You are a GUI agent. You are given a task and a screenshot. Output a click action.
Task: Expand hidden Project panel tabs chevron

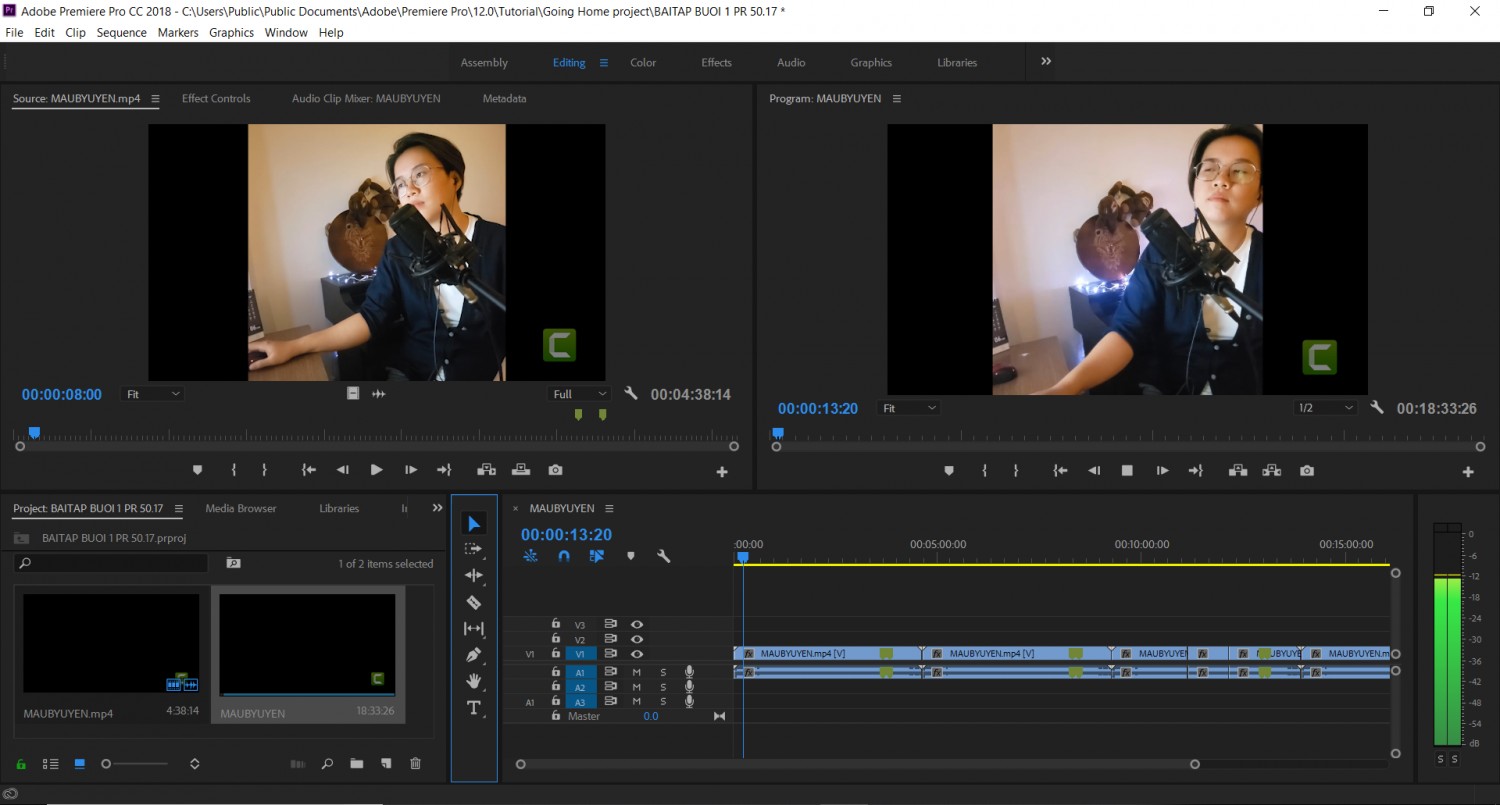[437, 508]
